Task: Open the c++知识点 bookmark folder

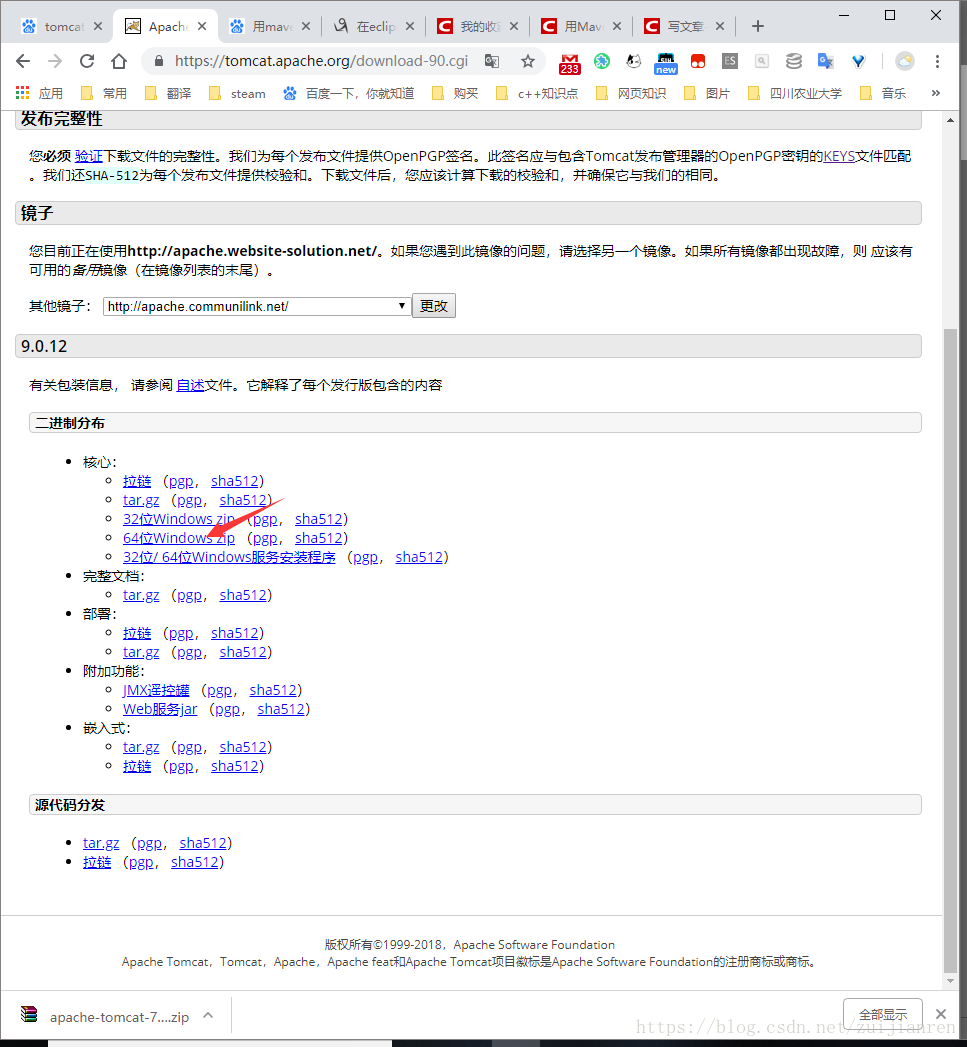Action: pyautogui.click(x=537, y=93)
